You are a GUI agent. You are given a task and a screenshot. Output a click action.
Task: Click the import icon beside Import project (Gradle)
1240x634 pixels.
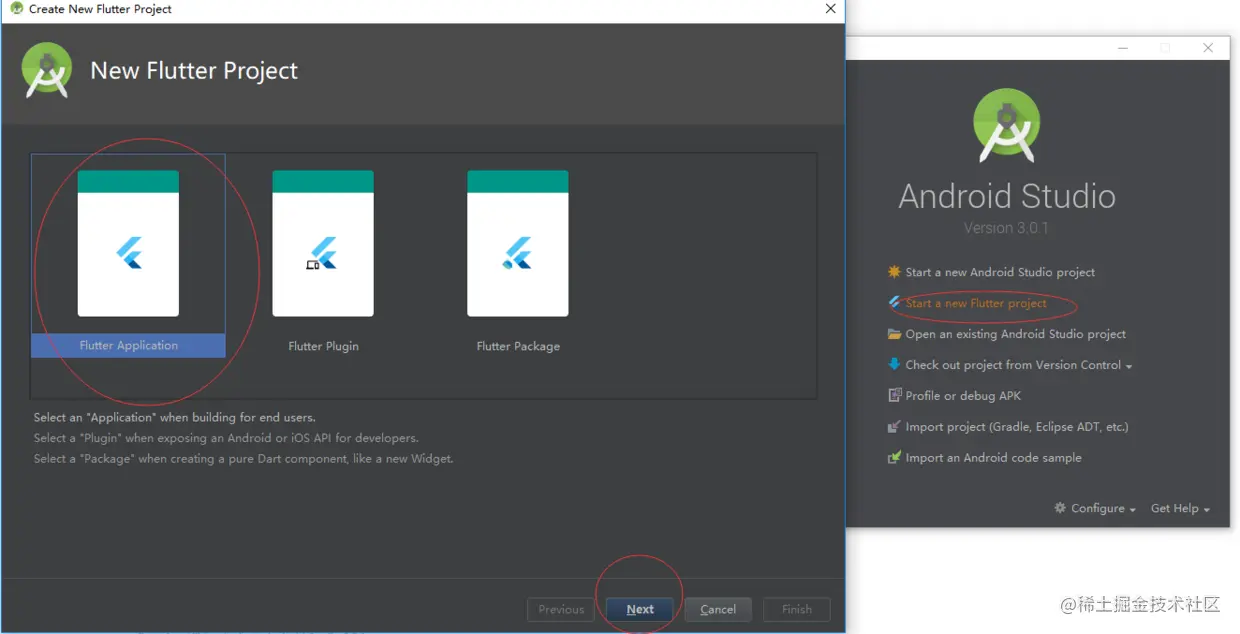894,427
